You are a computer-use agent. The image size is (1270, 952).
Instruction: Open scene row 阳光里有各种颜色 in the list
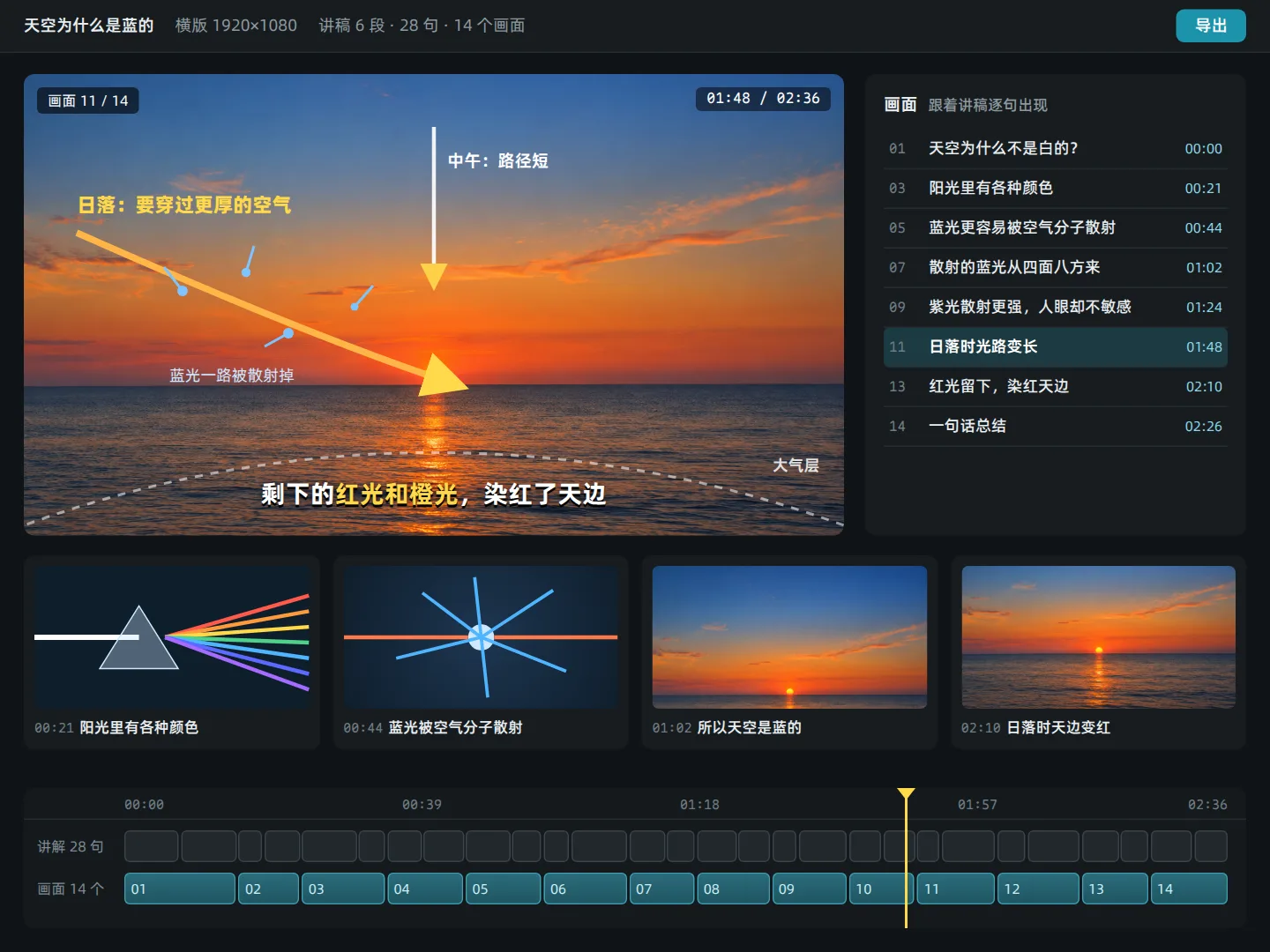pos(1055,188)
